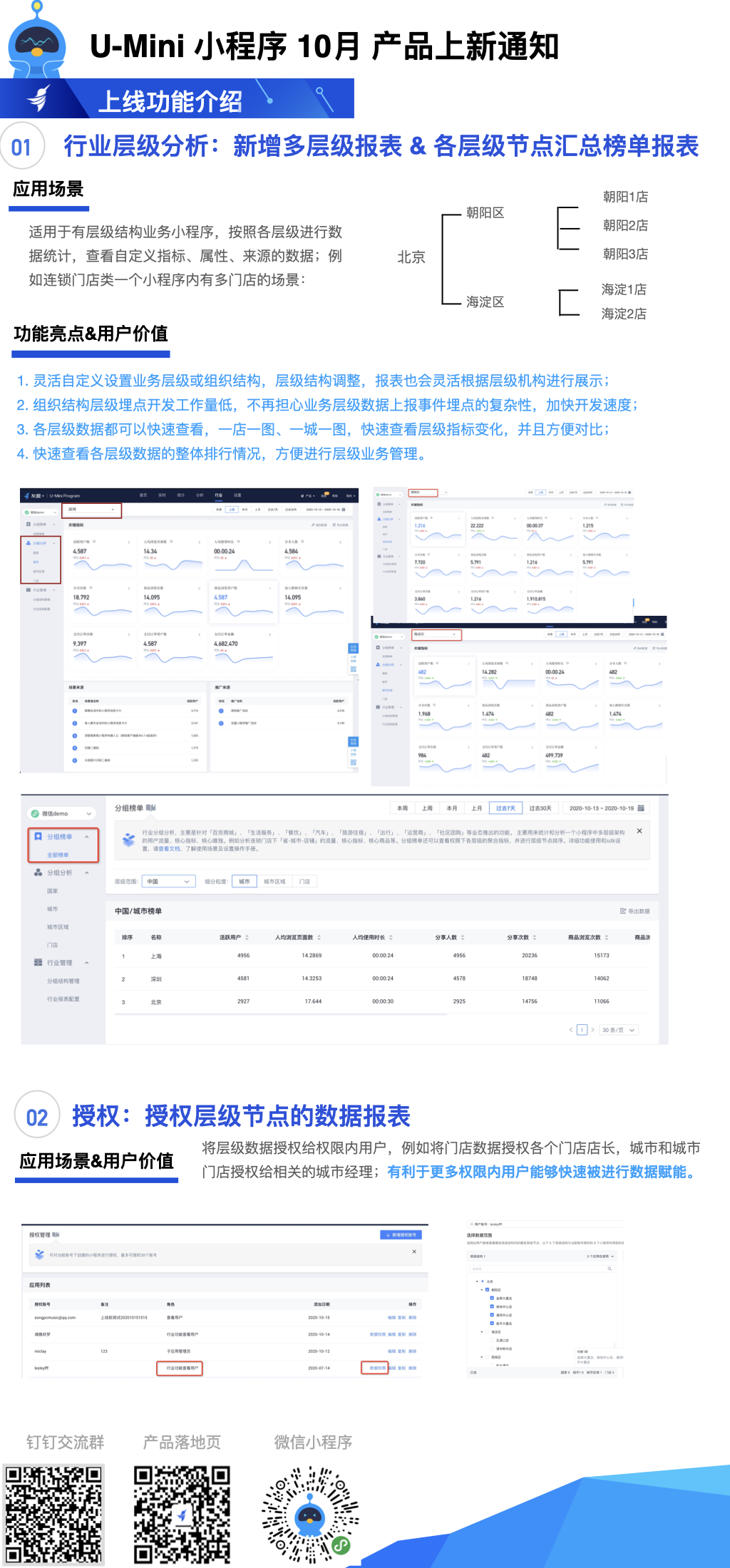
Task: Switch granularity to 城市区域 tab
Action: (x=274, y=882)
